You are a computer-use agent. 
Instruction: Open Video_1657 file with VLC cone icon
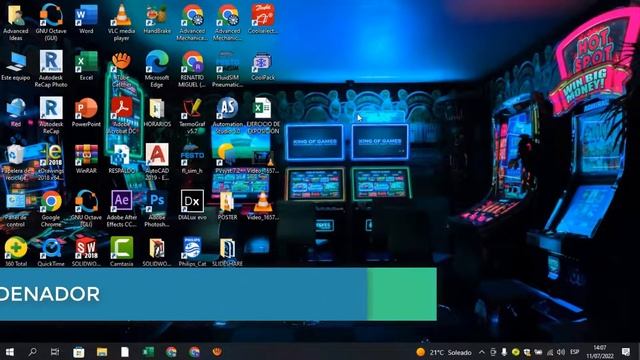pyautogui.click(x=263, y=206)
